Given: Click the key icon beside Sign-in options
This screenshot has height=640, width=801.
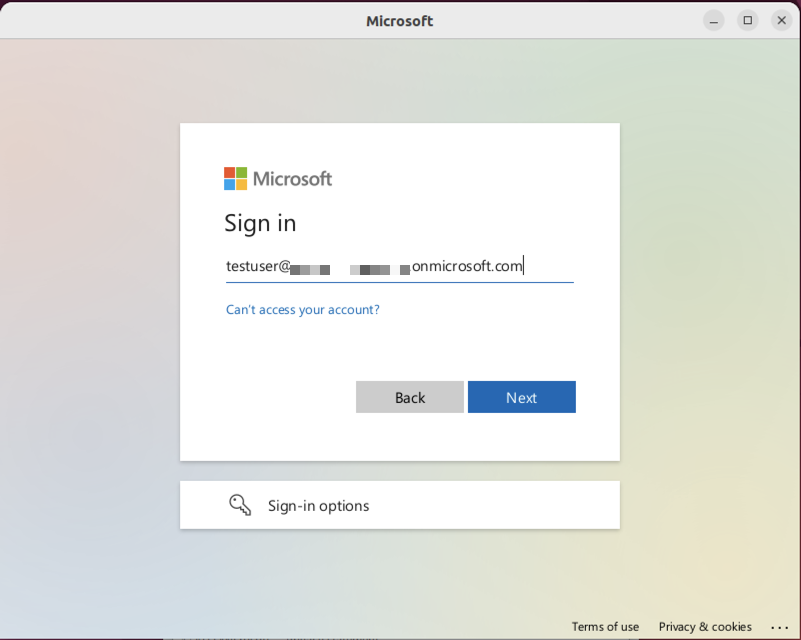Looking at the screenshot, I should tap(240, 505).
